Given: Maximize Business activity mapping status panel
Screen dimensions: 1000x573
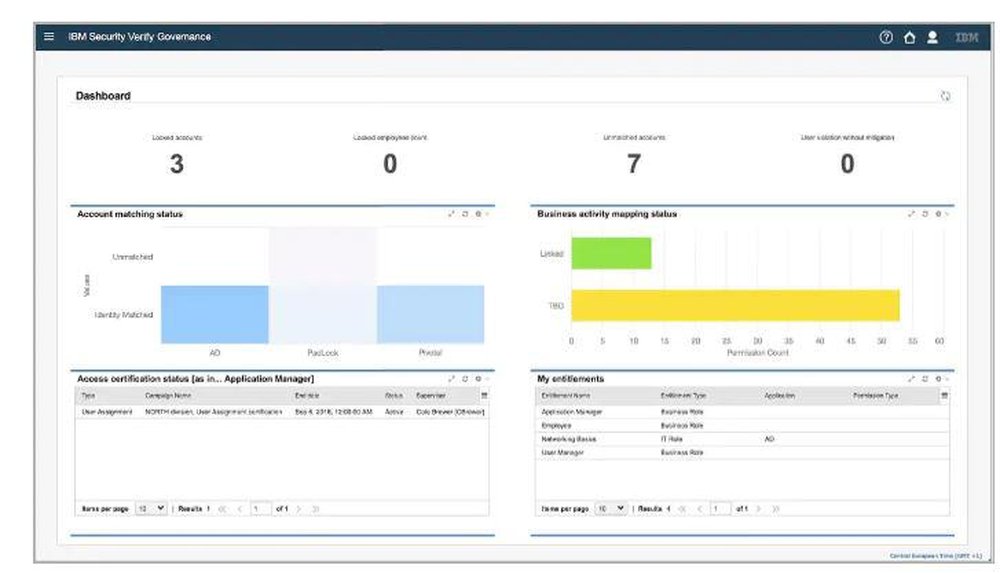Looking at the screenshot, I should 911,214.
